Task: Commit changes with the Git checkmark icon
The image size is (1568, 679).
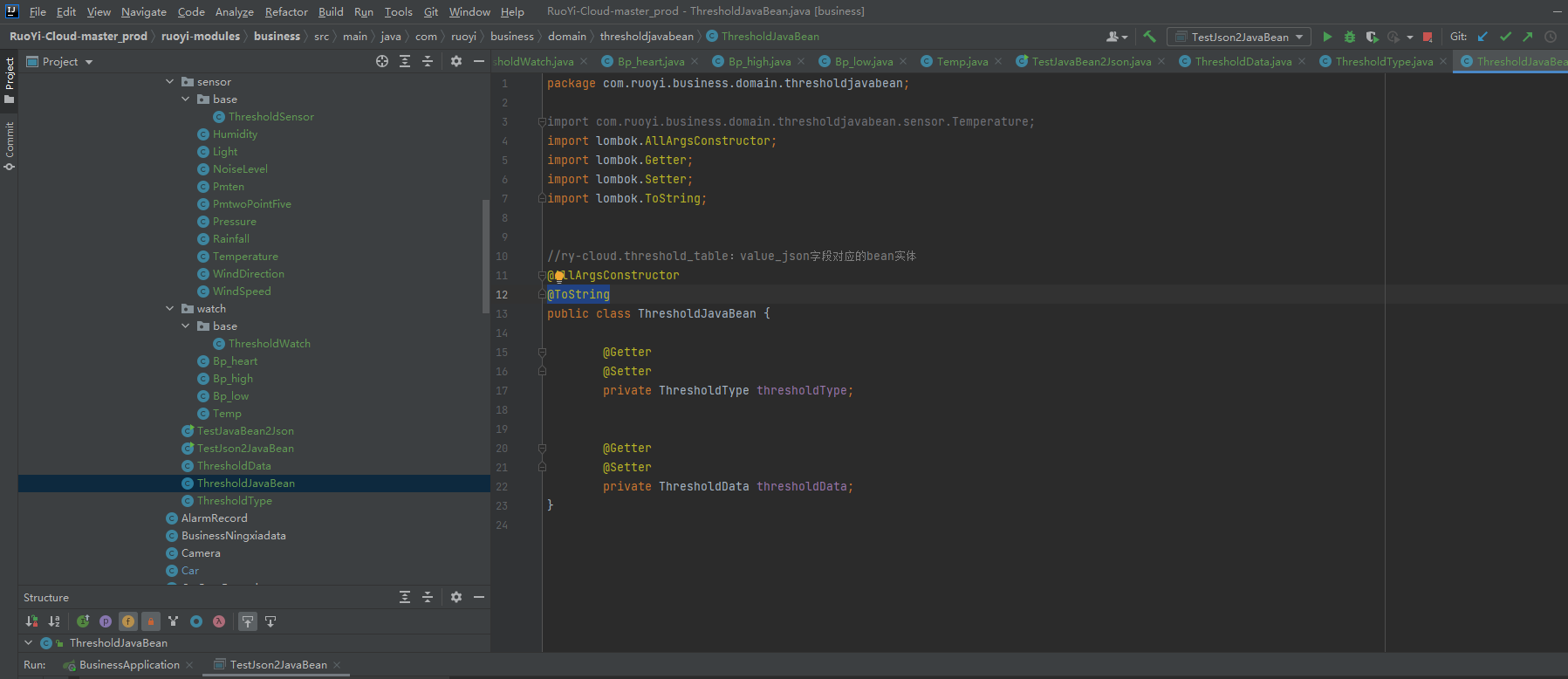Action: (1505, 37)
